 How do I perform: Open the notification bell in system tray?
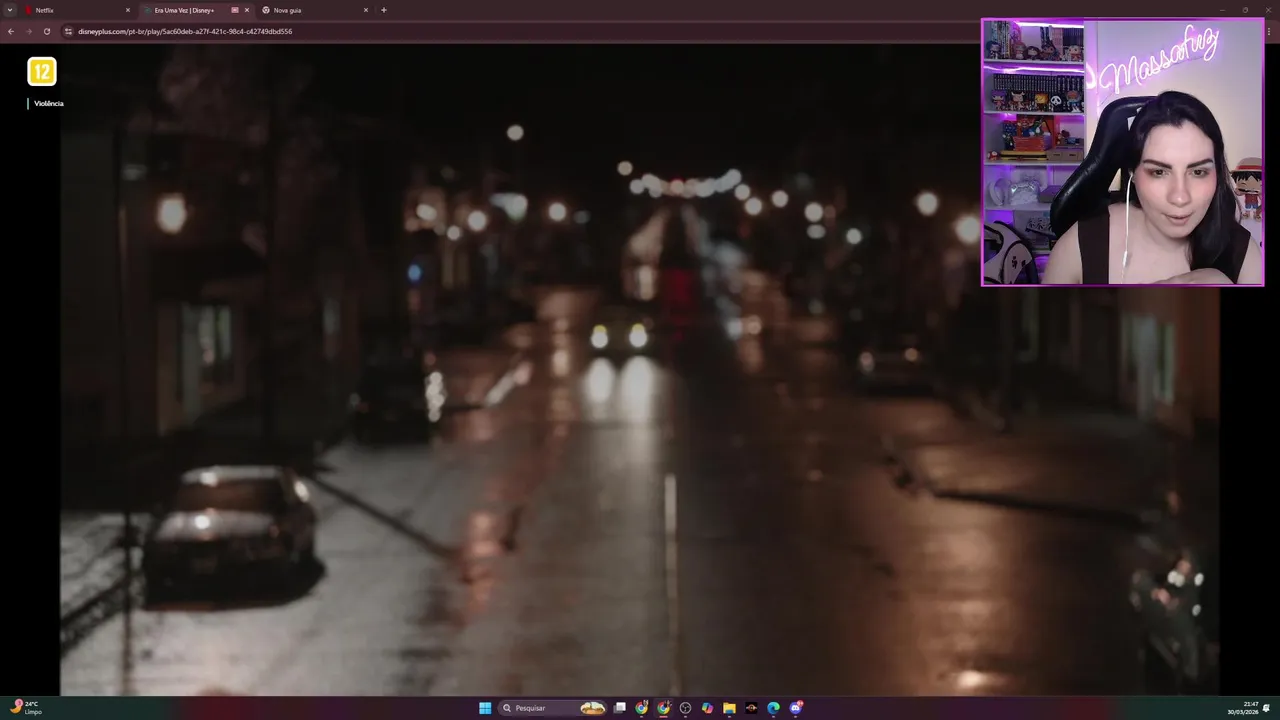click(1267, 708)
